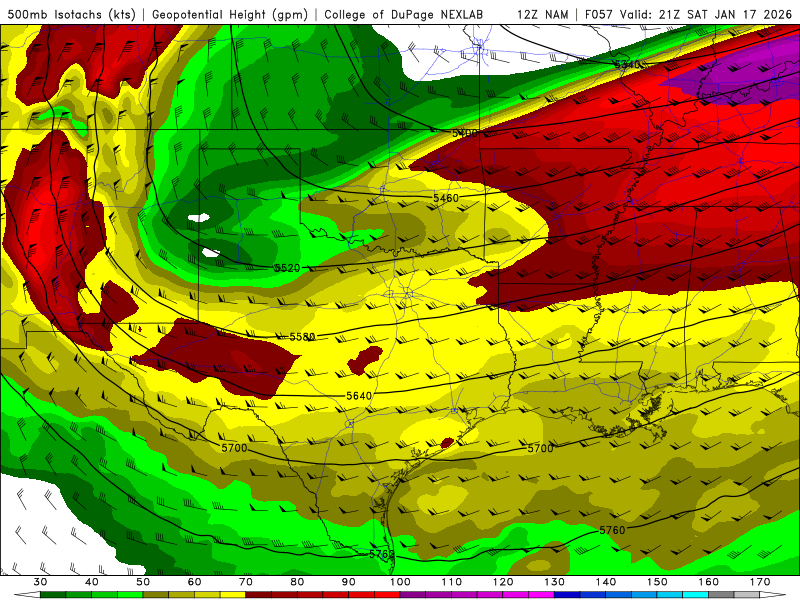Click the 120 label on the color scale

(503, 582)
